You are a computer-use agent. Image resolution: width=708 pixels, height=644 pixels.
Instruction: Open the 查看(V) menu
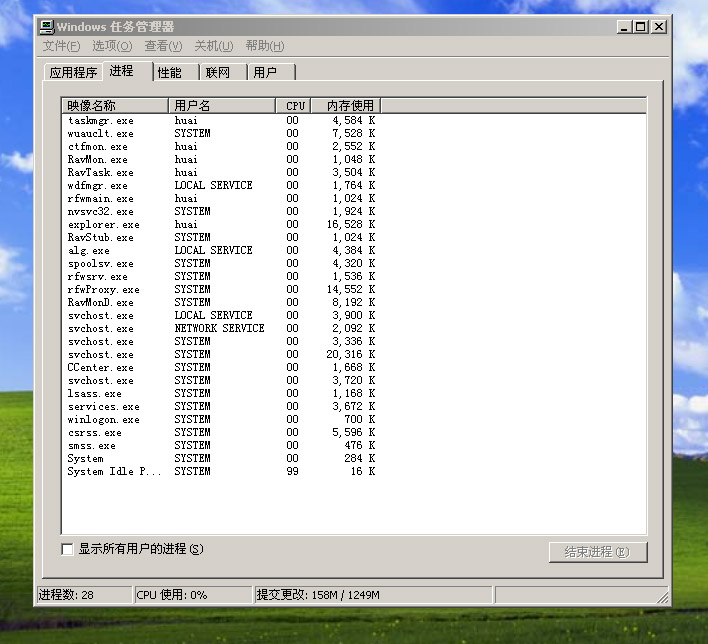pyautogui.click(x=163, y=46)
